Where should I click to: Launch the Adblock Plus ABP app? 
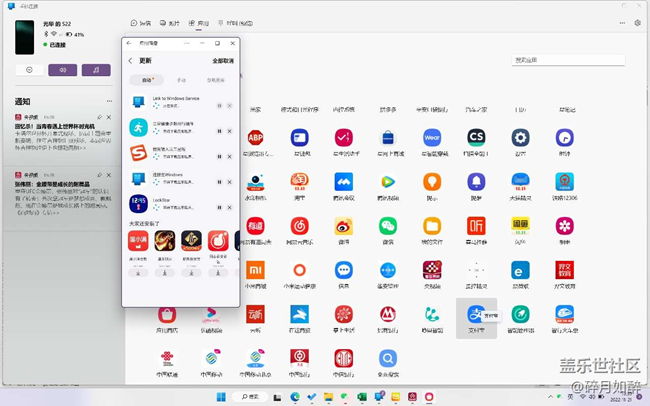[256, 138]
